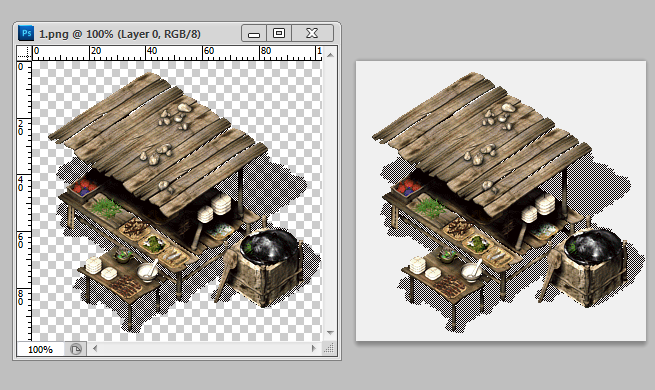655x390 pixels.
Task: Click the Photoshop PS icon in title bar
Action: pos(26,33)
